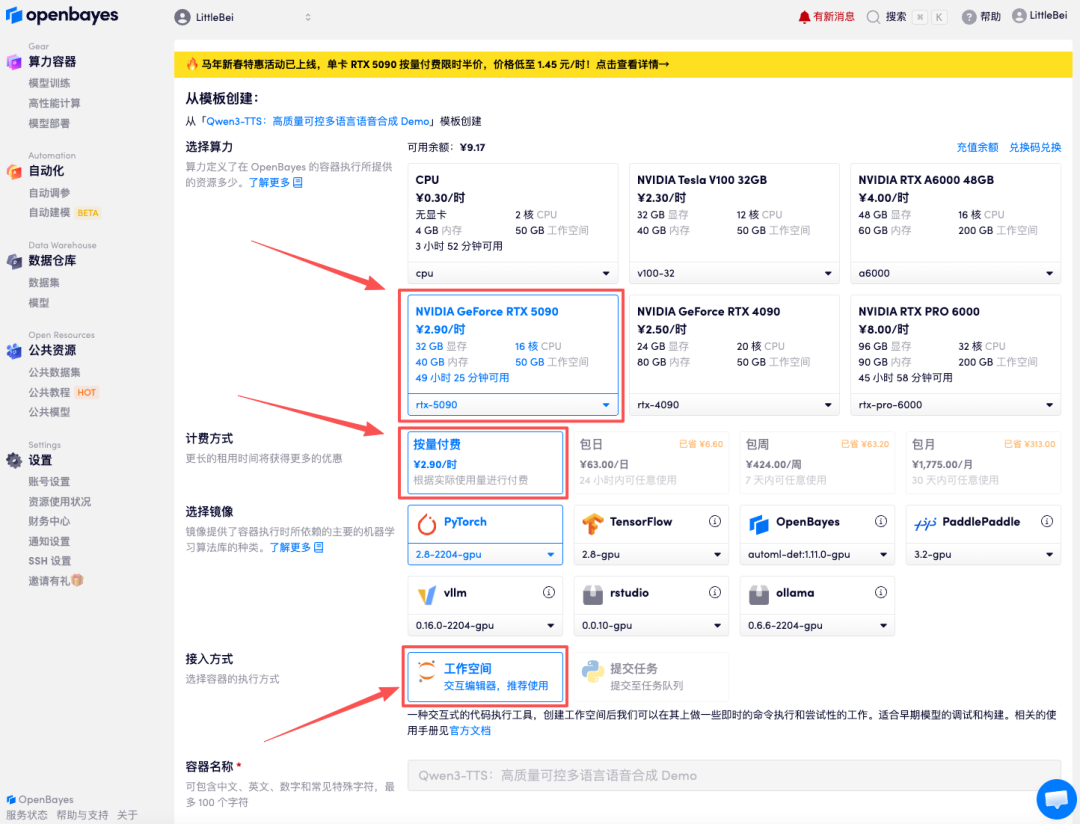This screenshot has height=824, width=1080.
Task: Click ollama info icon
Action: coord(881,593)
